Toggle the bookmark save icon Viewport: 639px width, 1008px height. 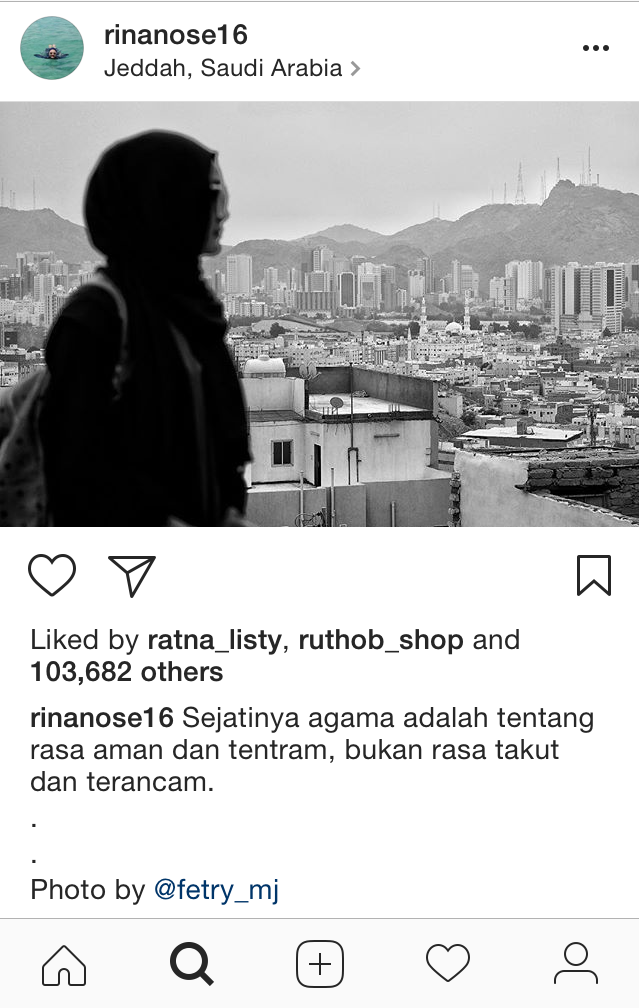[593, 575]
